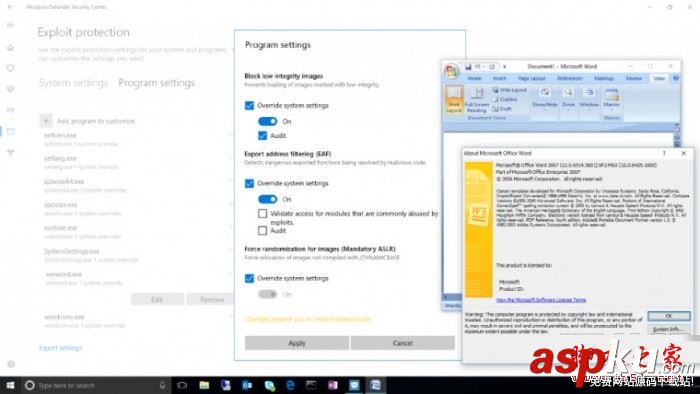Open the Mailings tab in Word
Screen dimensions: 700x394
pyautogui.click(x=604, y=78)
